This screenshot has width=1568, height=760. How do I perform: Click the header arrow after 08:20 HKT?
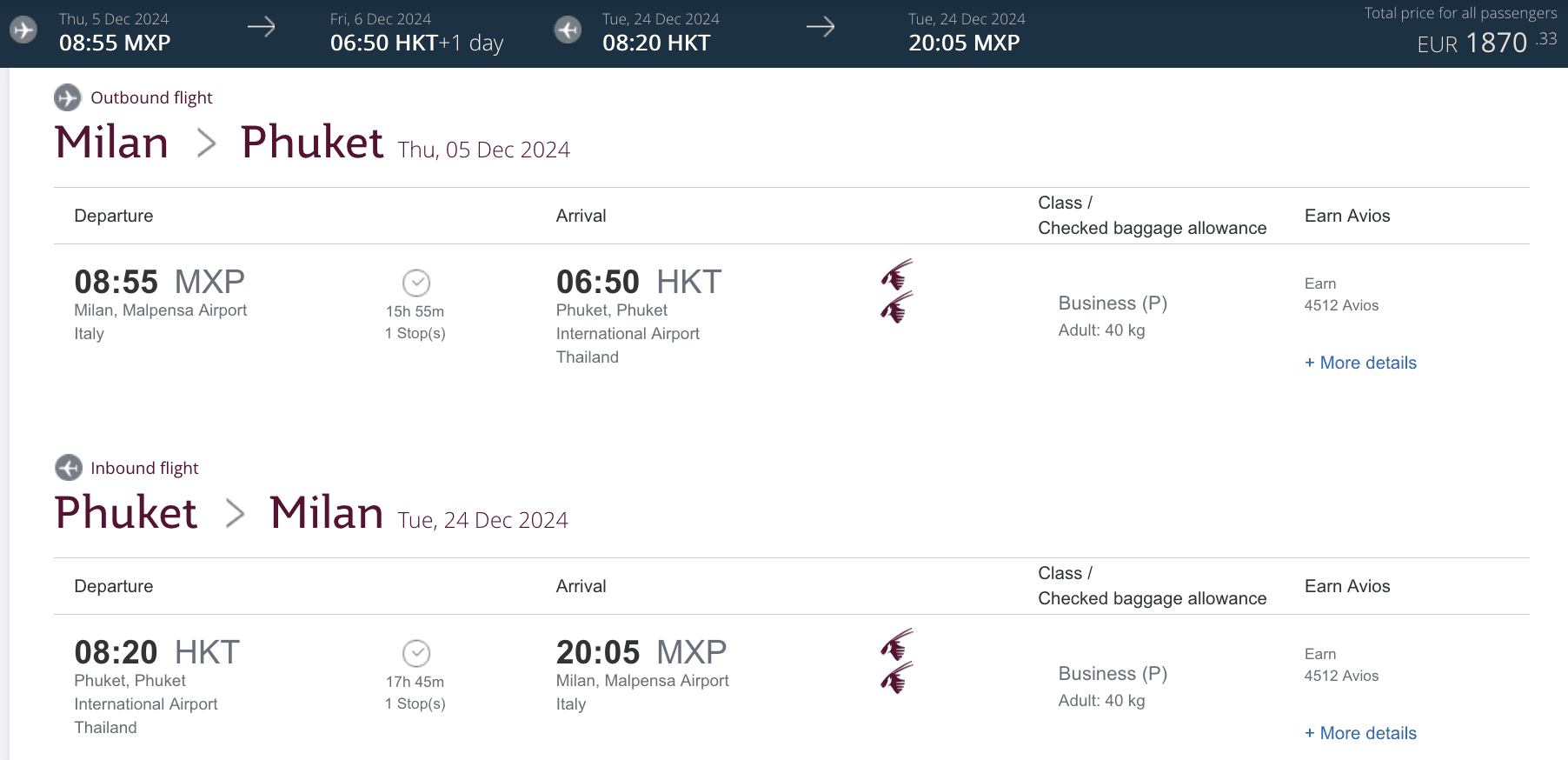tap(820, 28)
